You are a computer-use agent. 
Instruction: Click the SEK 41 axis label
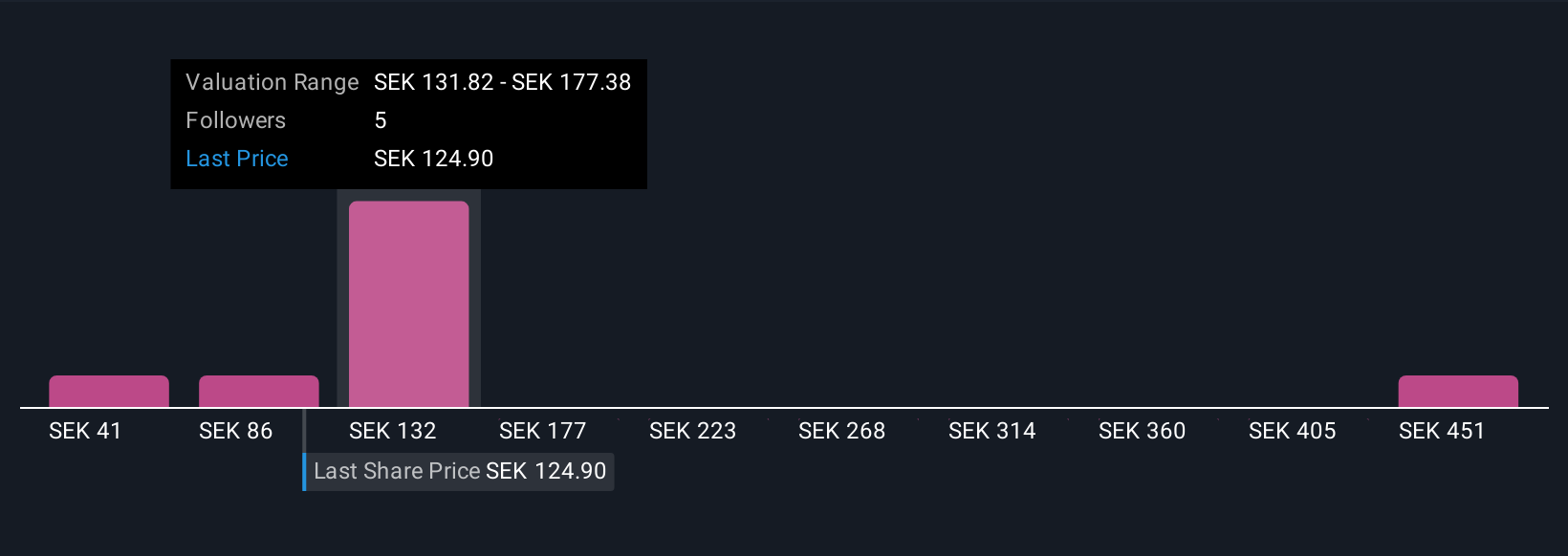click(85, 431)
